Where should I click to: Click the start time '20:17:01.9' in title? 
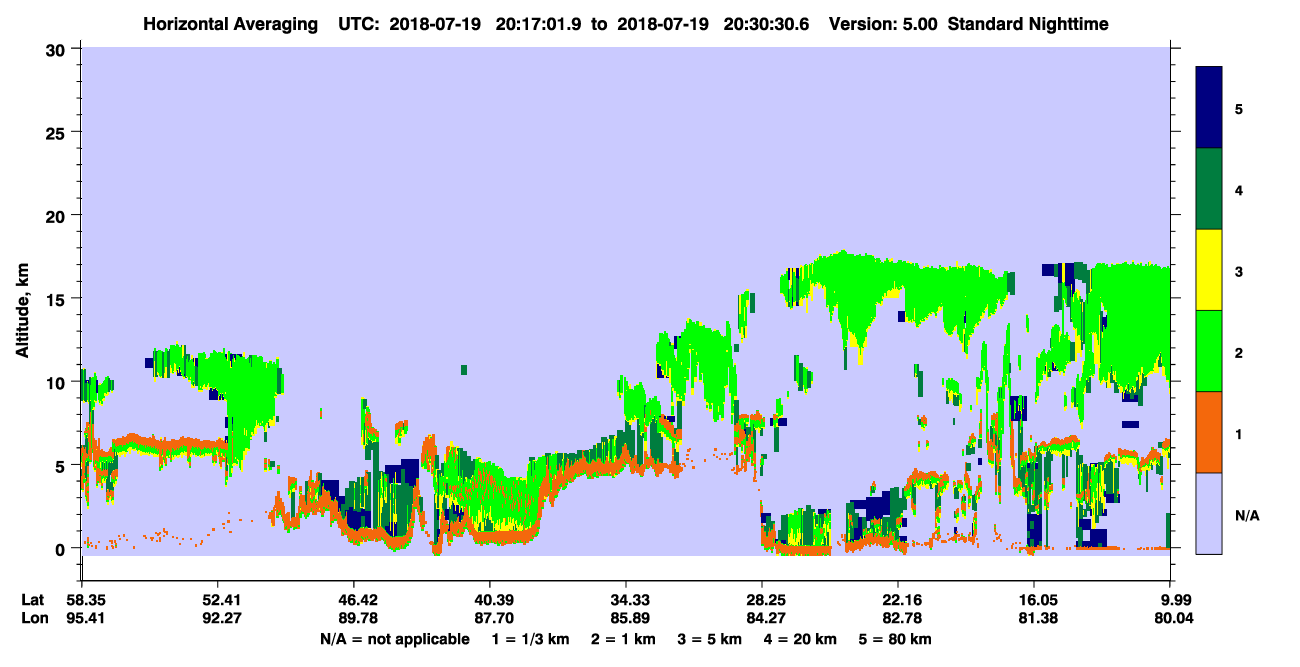coord(540,24)
